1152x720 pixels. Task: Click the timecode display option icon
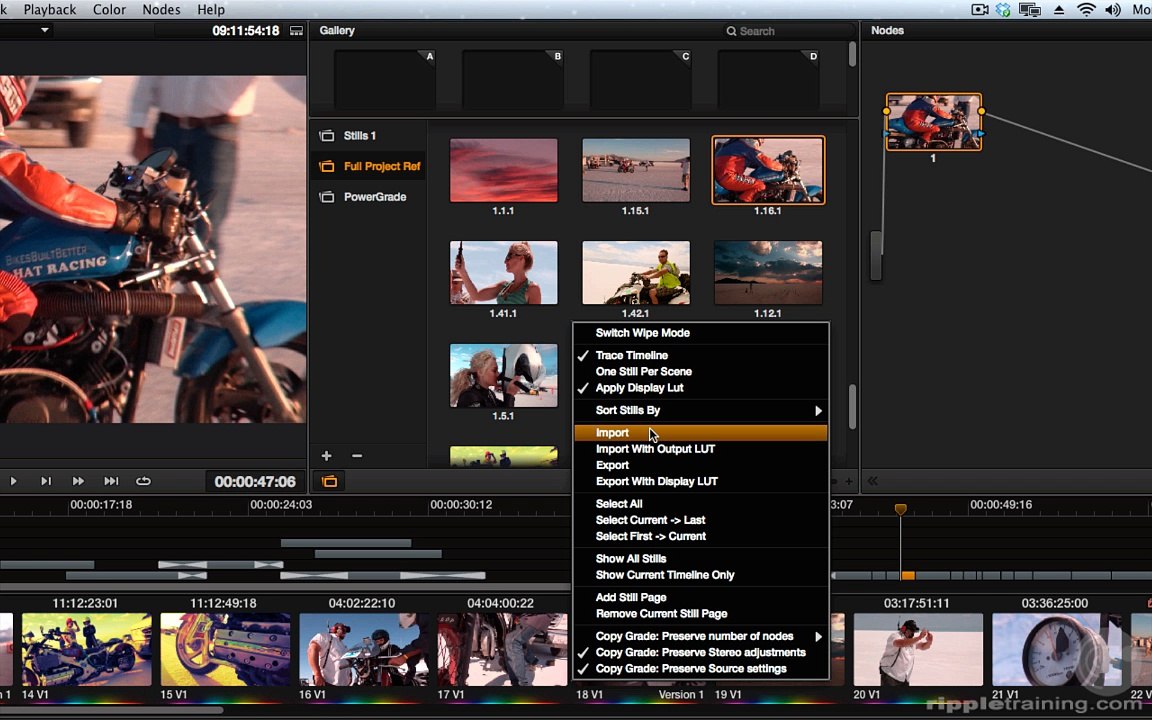pos(296,31)
